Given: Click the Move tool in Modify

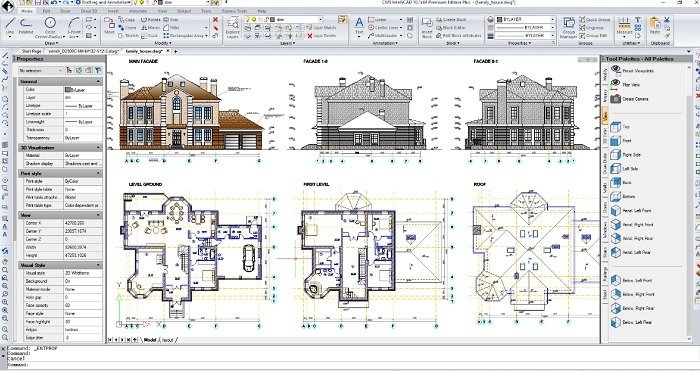Looking at the screenshot, I should [x=109, y=26].
